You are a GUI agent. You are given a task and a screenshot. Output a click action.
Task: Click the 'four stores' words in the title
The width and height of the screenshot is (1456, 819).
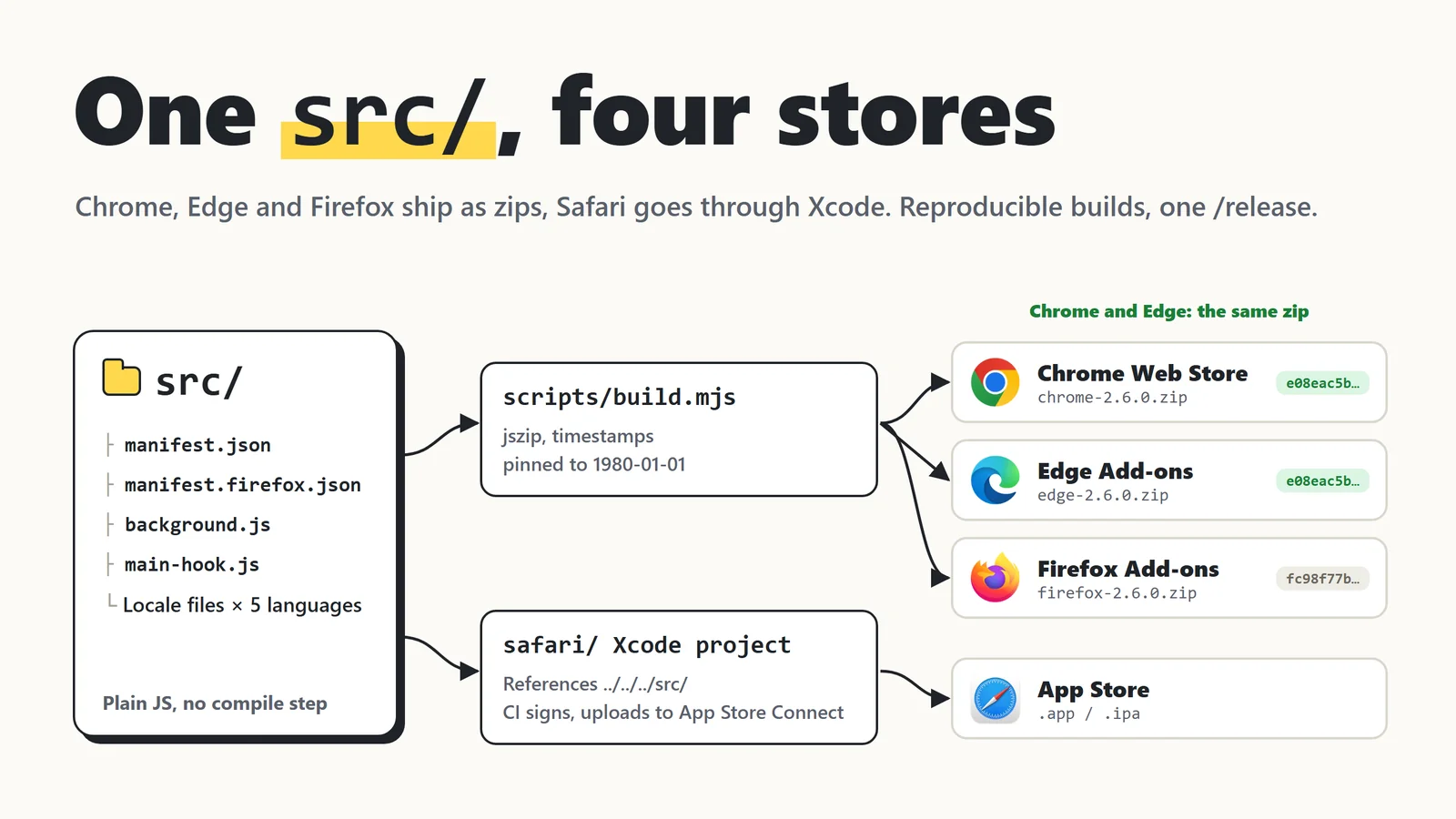pyautogui.click(x=804, y=113)
